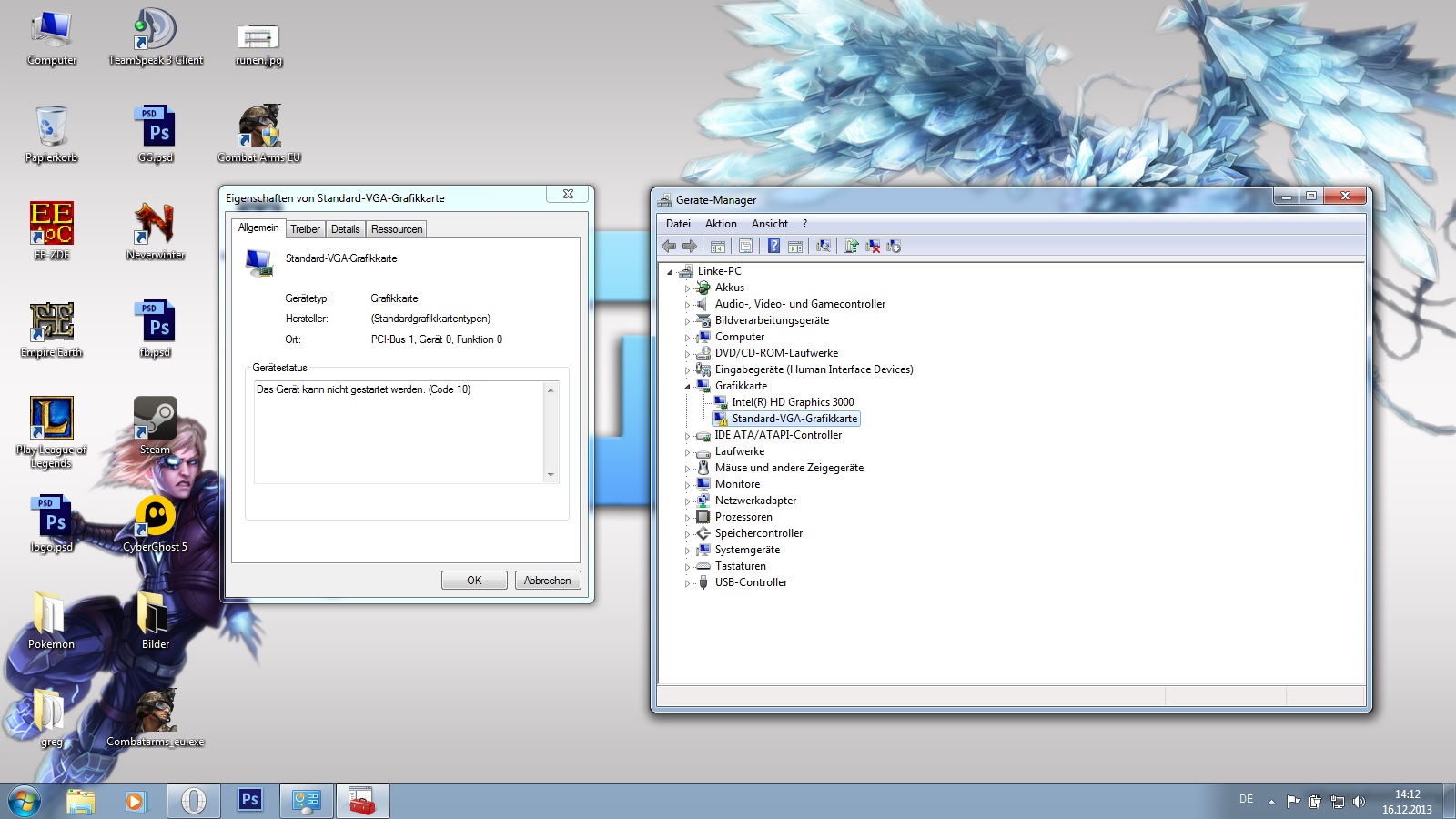This screenshot has width=1456, height=819.
Task: Select the Allgemein tab
Action: pos(258,227)
